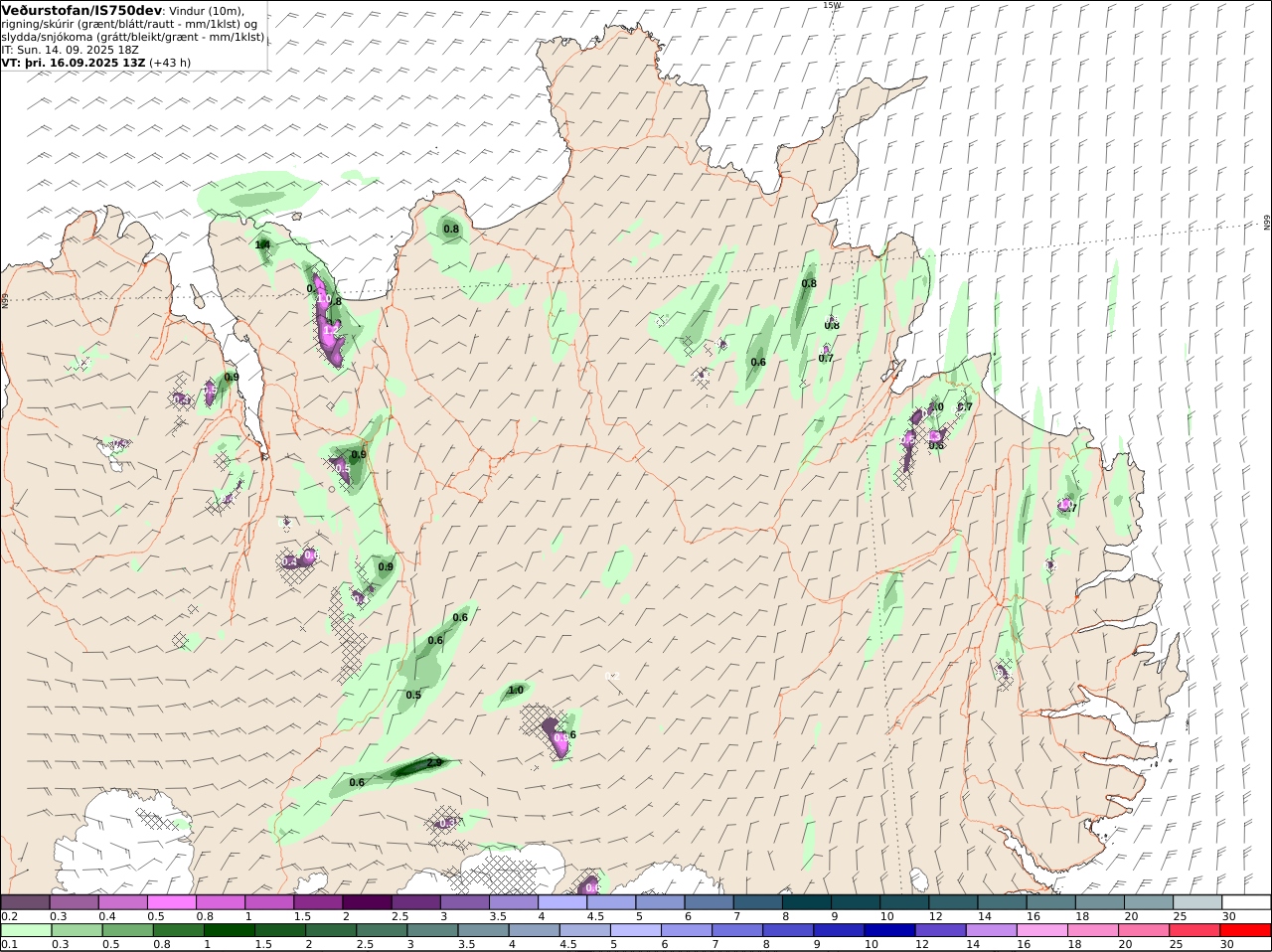Viewport: 1272px width, 952px height.
Task: Click the '1.4' precipitation value on map
Action: (x=262, y=244)
